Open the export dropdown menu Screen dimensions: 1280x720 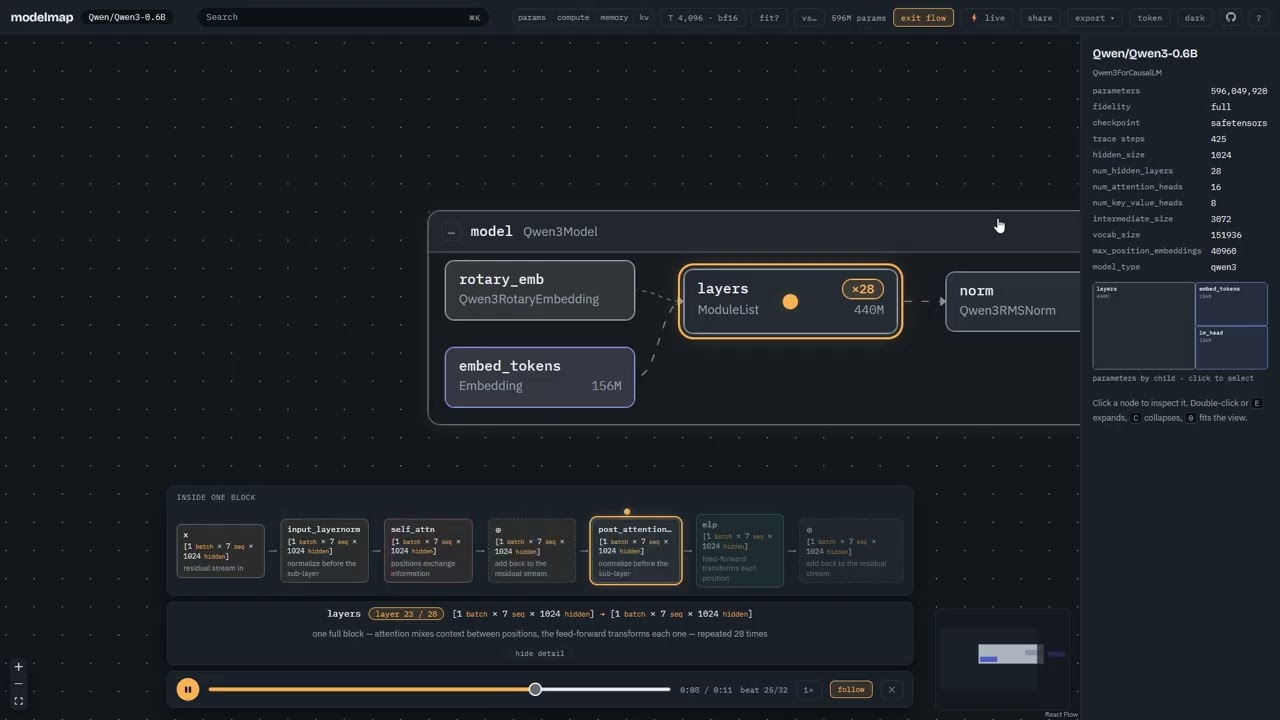tap(1095, 18)
